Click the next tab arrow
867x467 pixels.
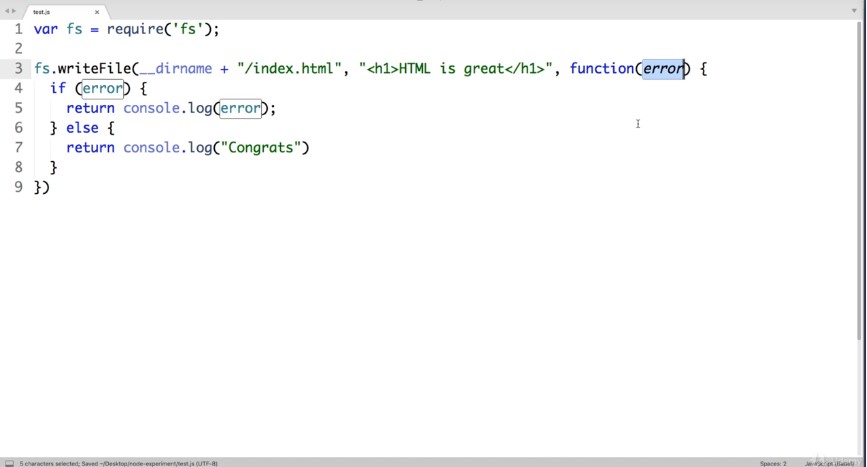[14, 11]
